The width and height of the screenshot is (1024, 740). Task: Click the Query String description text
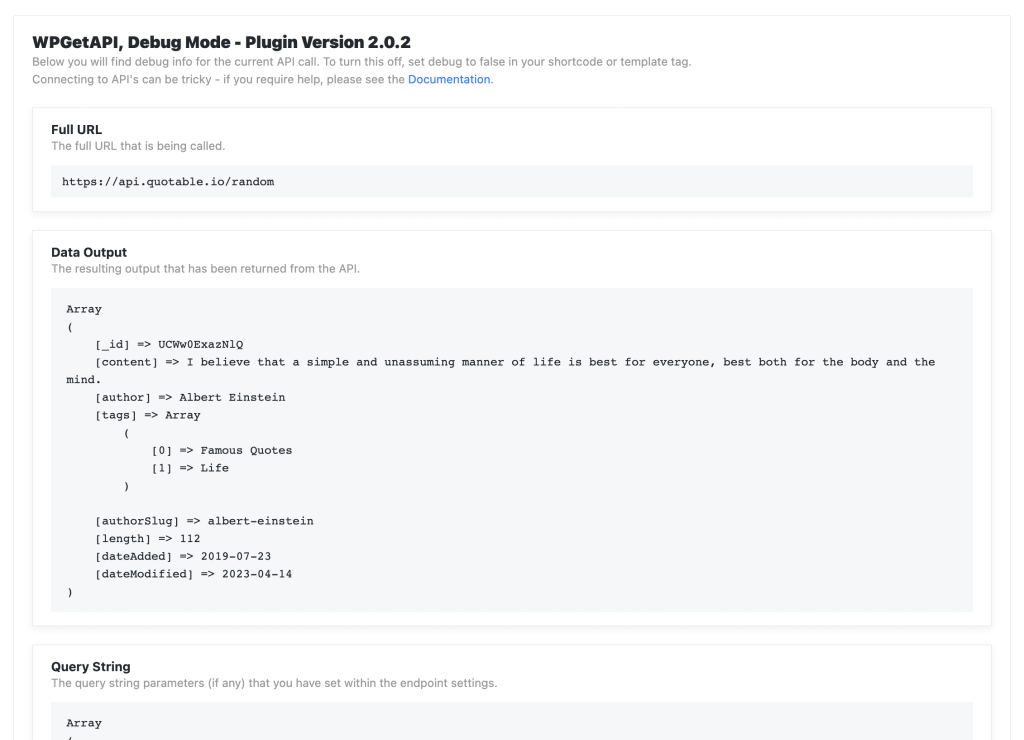273,683
